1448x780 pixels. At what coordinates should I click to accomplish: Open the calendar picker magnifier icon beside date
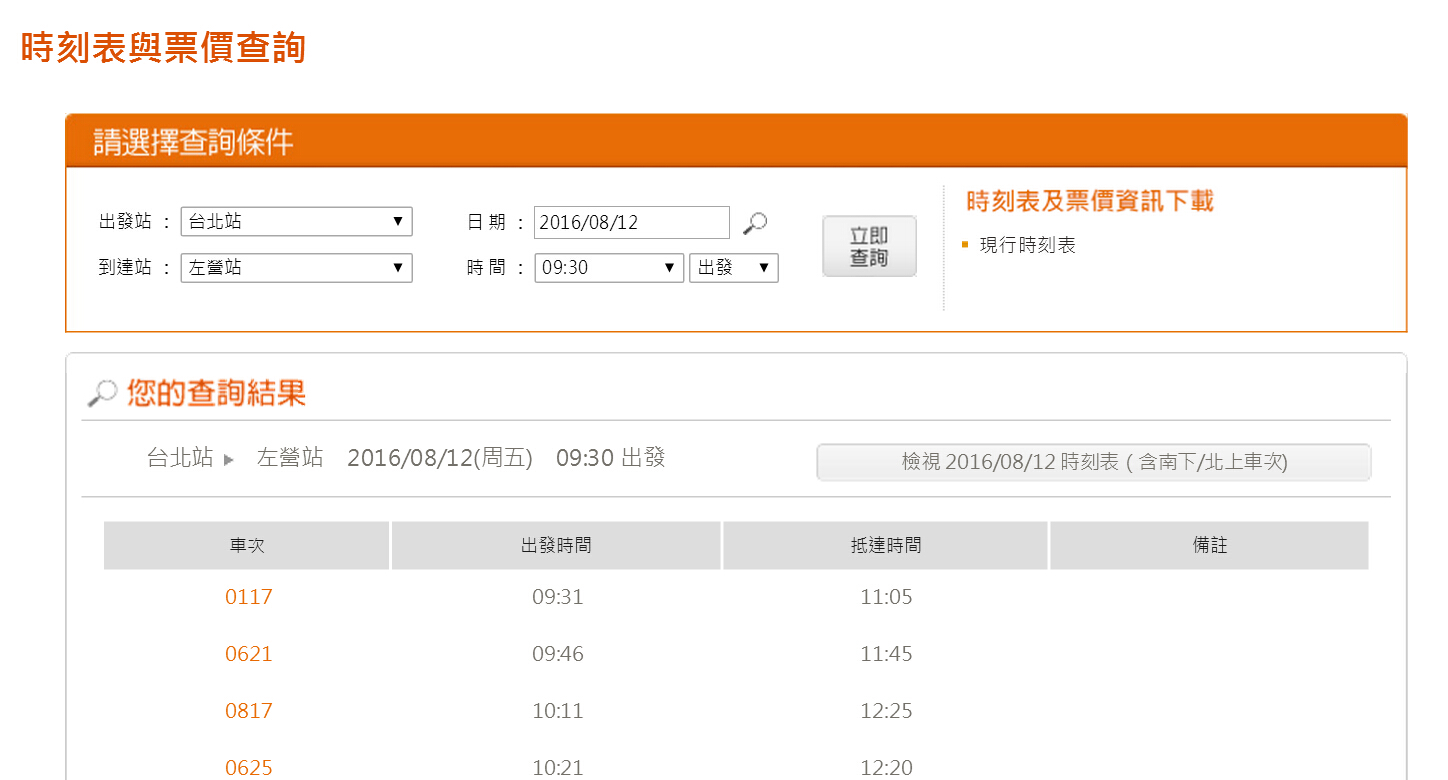755,222
